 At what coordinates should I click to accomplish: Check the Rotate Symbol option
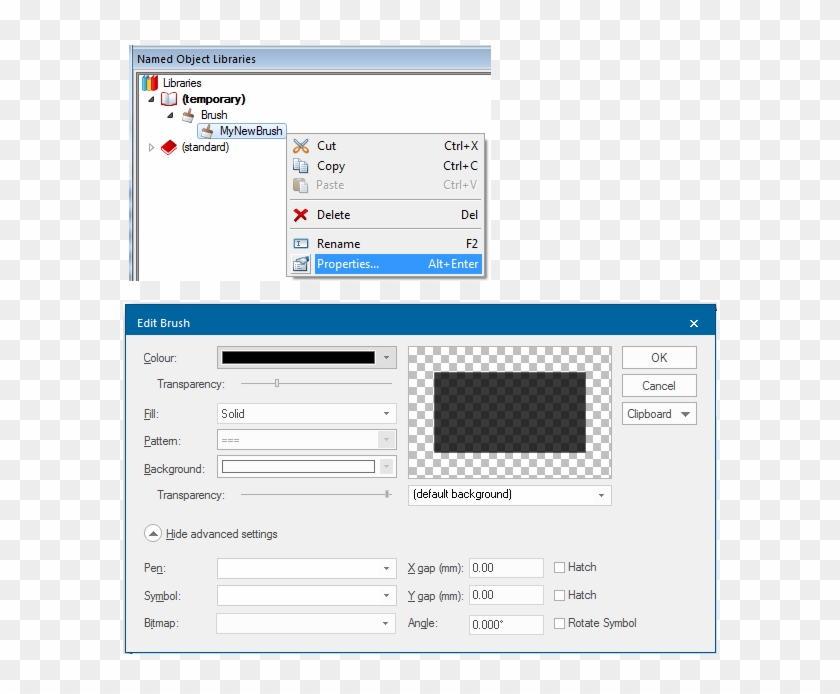pos(559,623)
